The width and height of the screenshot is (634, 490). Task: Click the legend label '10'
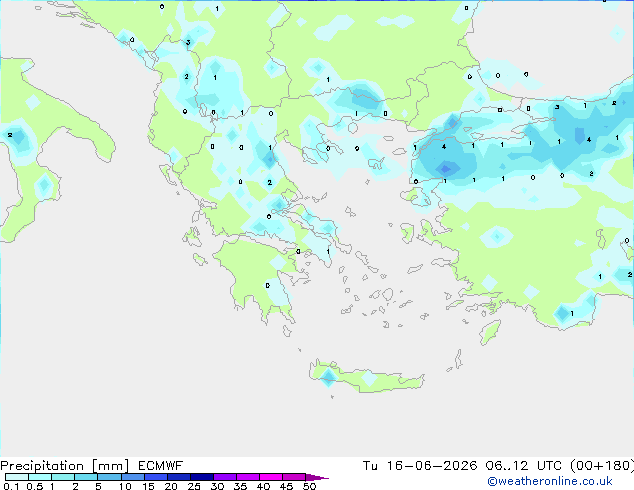[125, 486]
